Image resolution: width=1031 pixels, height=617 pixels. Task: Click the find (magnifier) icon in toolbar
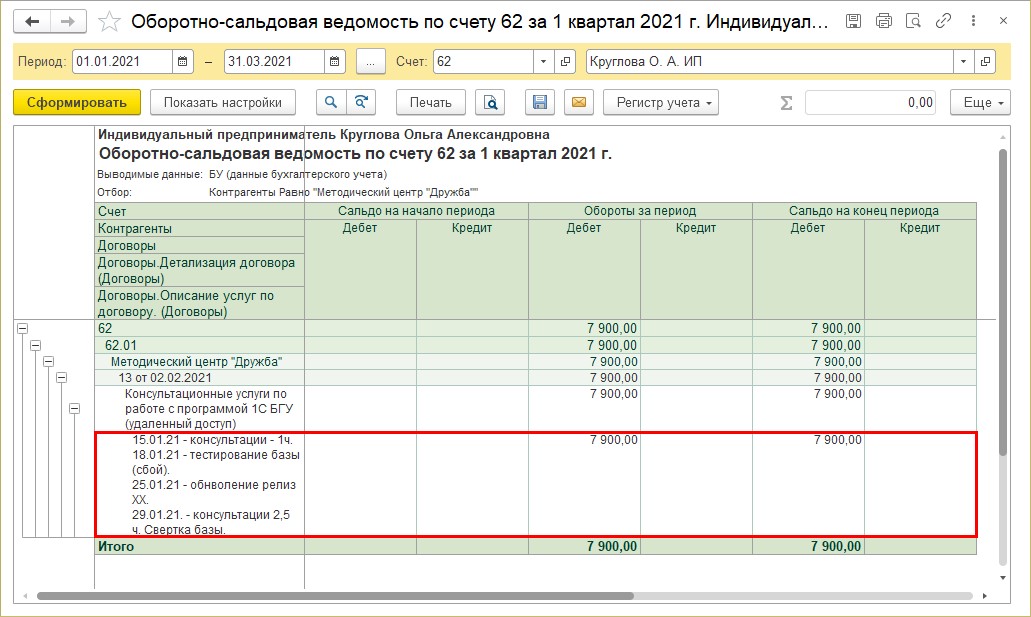331,102
